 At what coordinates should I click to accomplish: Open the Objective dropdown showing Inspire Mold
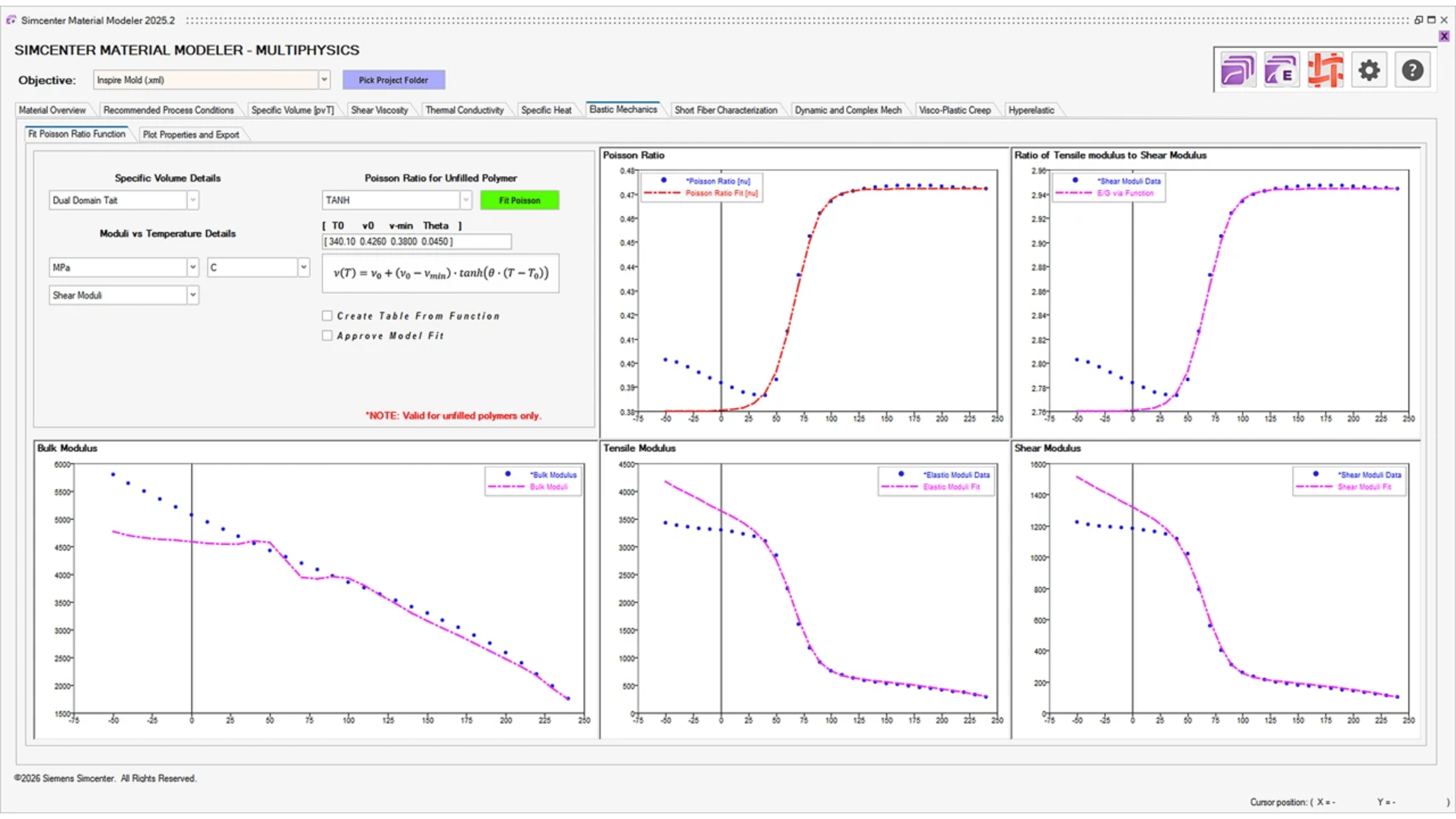click(325, 80)
